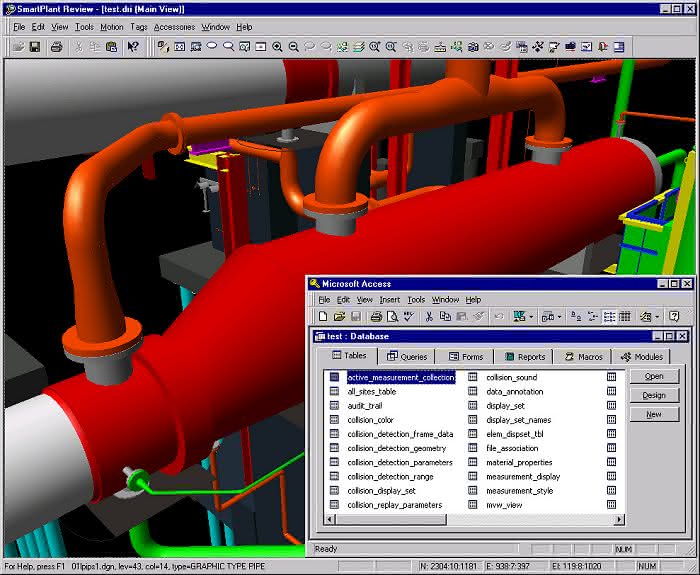Toggle Details view in Access toolbar
Viewport: 700px width, 575px height.
[625, 317]
